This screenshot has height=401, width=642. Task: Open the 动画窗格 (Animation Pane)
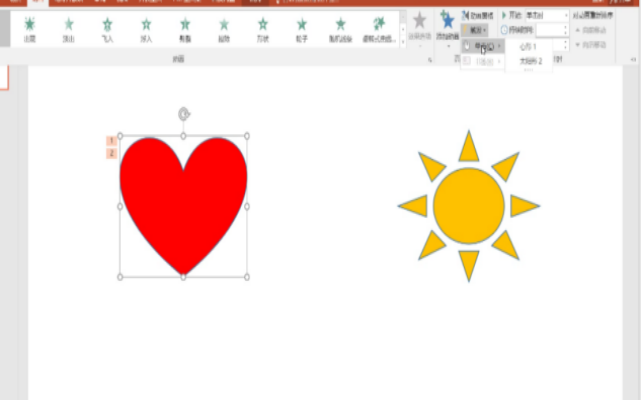478,16
